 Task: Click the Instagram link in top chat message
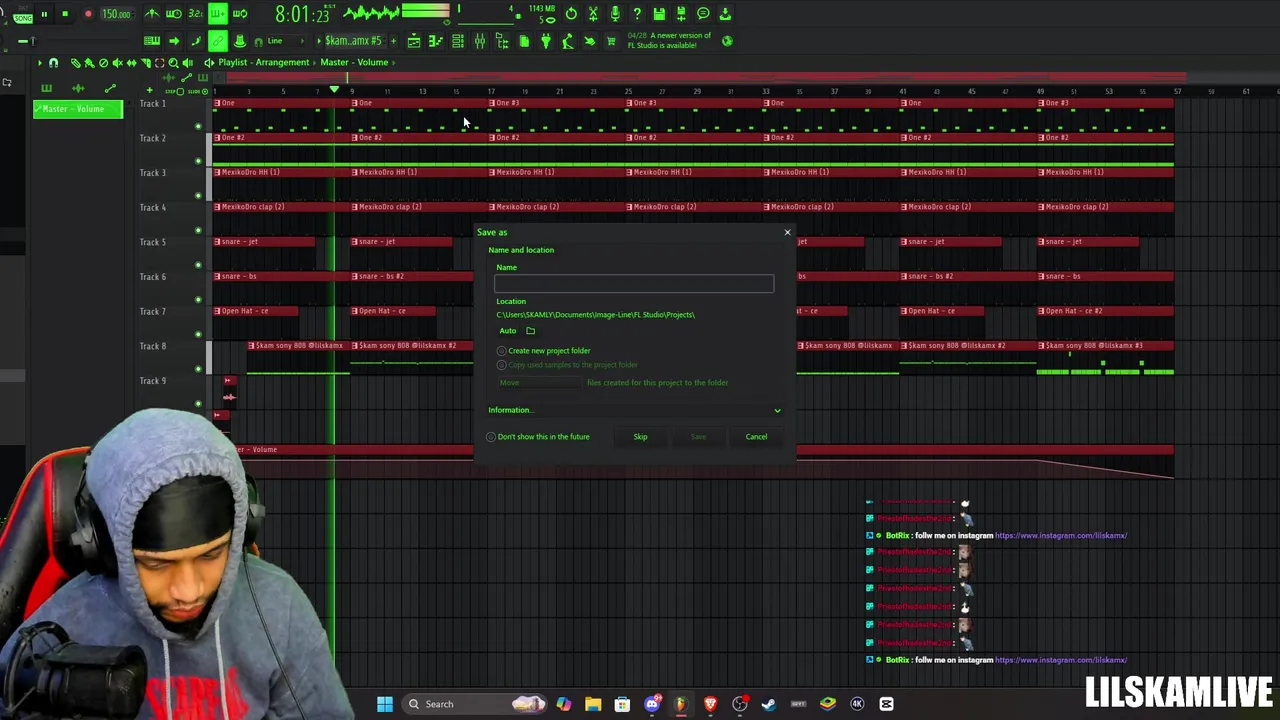[1061, 536]
